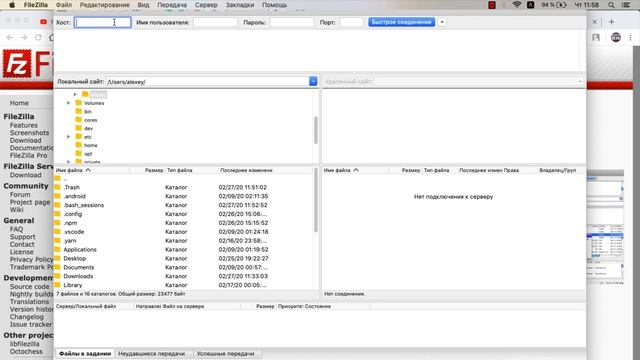Switch to Неудавшиеся передачи tab

[151, 353]
